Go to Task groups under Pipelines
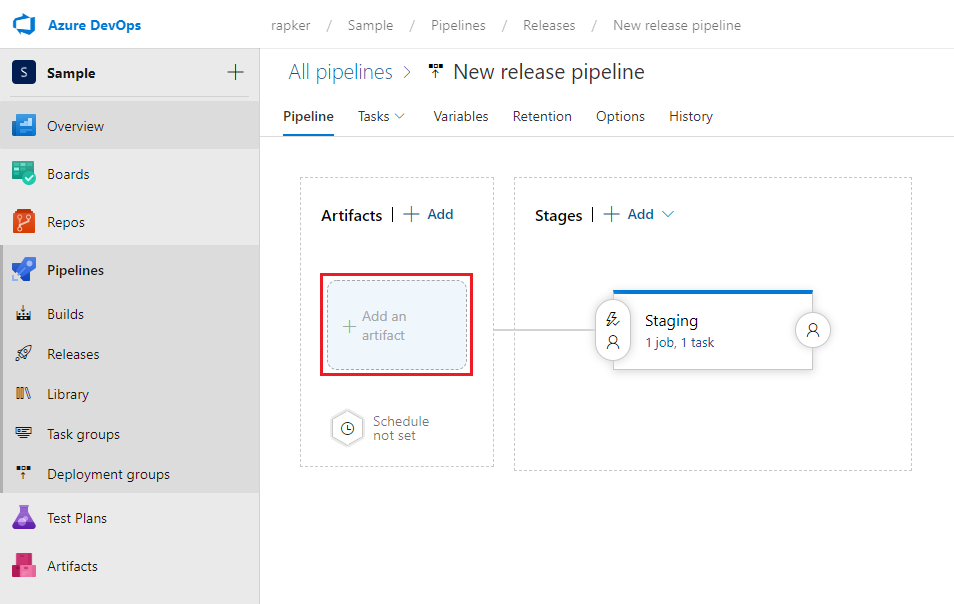Viewport: 954px width, 604px height. [83, 434]
